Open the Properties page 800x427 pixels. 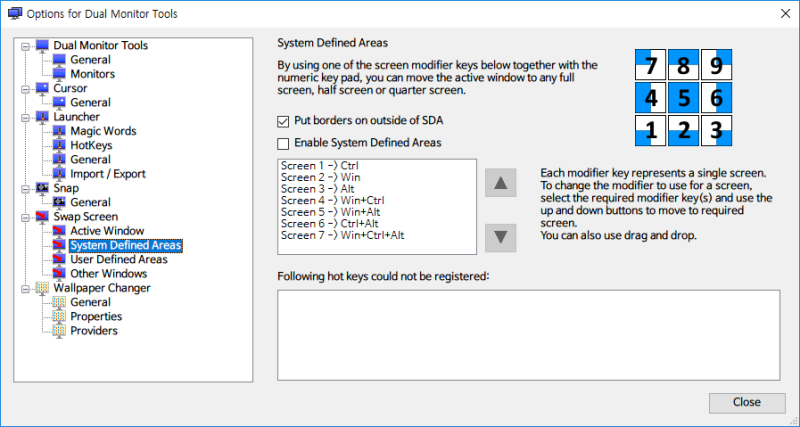(96, 317)
